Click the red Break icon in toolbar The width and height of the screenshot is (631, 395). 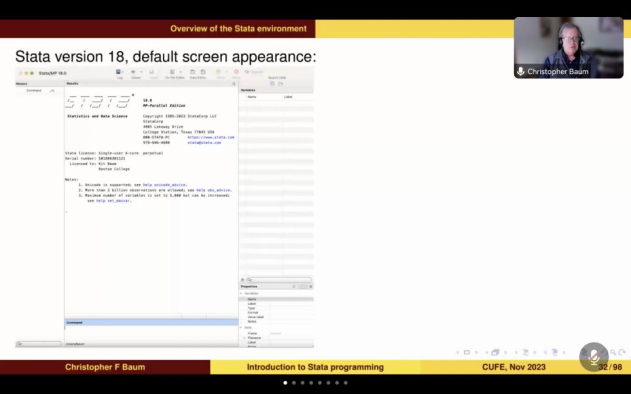coord(236,72)
